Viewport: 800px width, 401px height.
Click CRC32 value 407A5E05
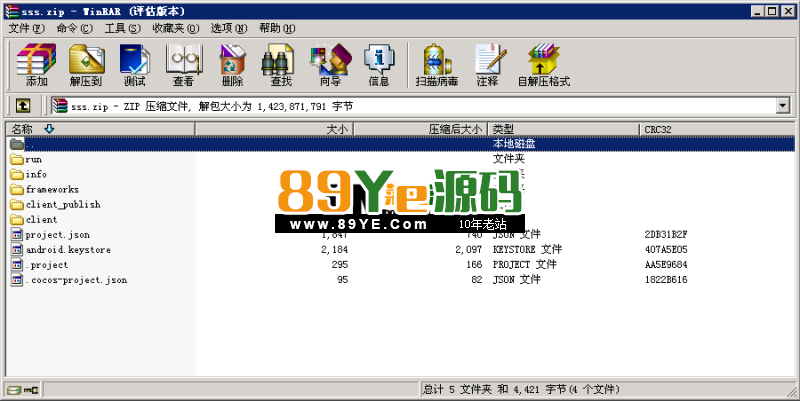pyautogui.click(x=666, y=249)
